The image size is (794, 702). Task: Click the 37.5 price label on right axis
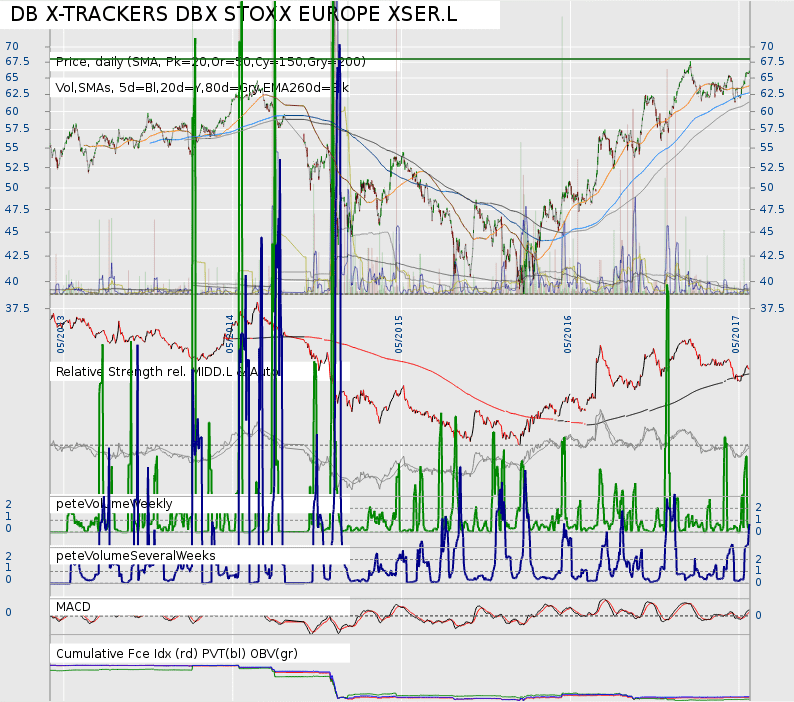(x=772, y=308)
